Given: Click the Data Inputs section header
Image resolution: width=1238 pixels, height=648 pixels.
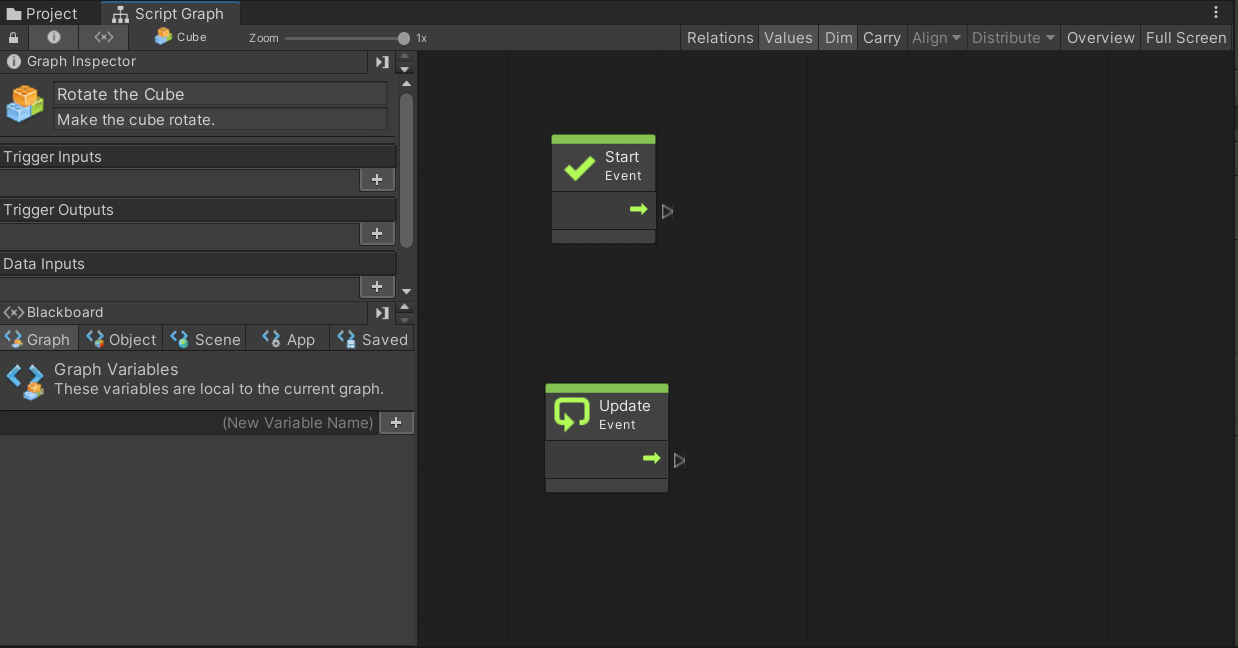Looking at the screenshot, I should pos(198,264).
